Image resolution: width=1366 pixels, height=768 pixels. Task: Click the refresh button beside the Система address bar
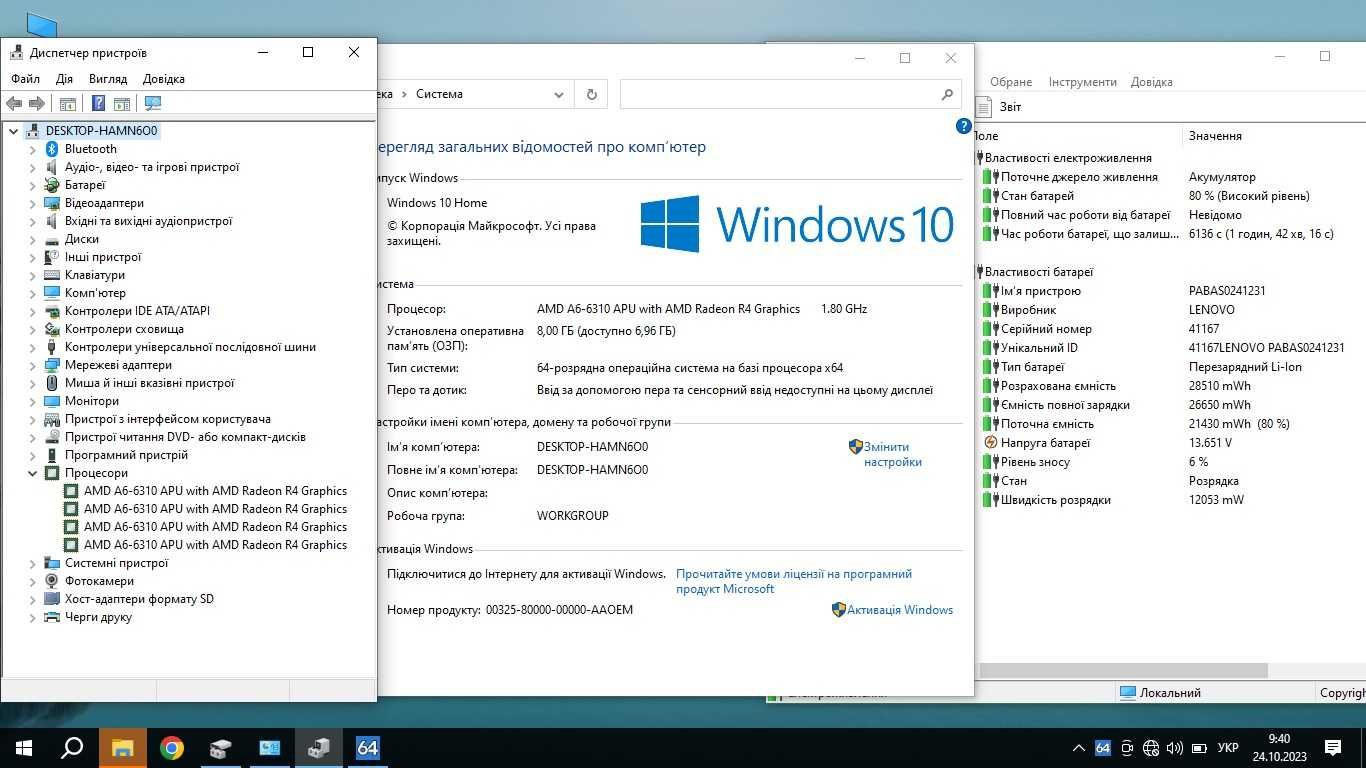[591, 94]
